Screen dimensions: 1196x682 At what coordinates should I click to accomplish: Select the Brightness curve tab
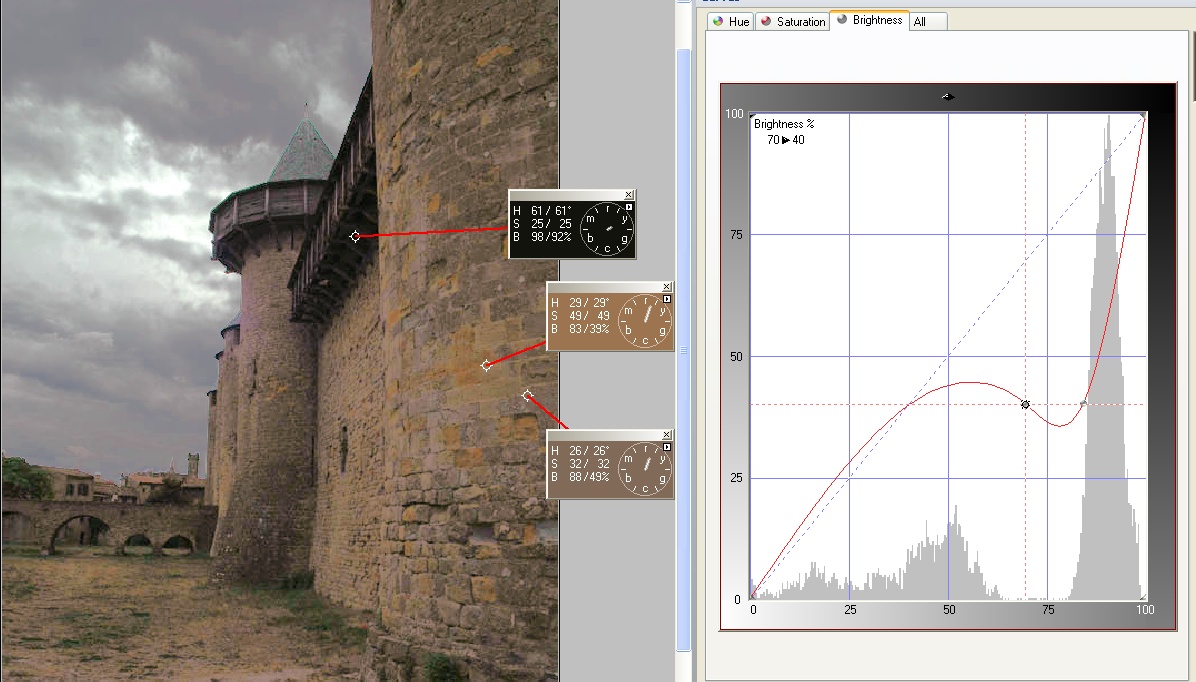pyautogui.click(x=869, y=20)
